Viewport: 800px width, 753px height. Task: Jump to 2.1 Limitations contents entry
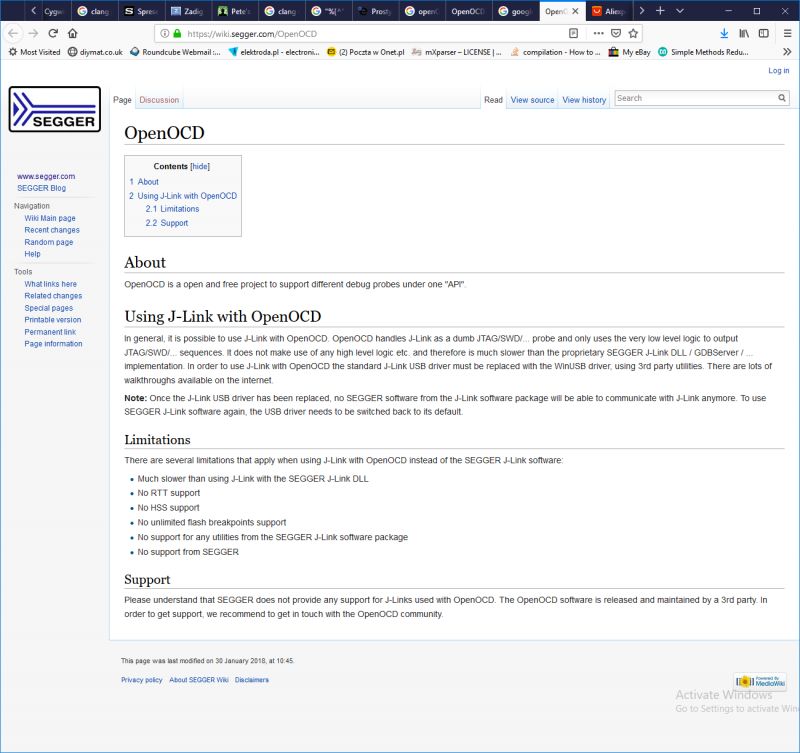(172, 209)
